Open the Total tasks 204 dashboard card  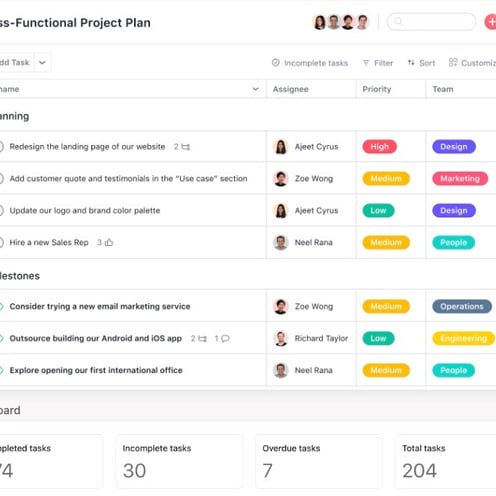pos(446,461)
